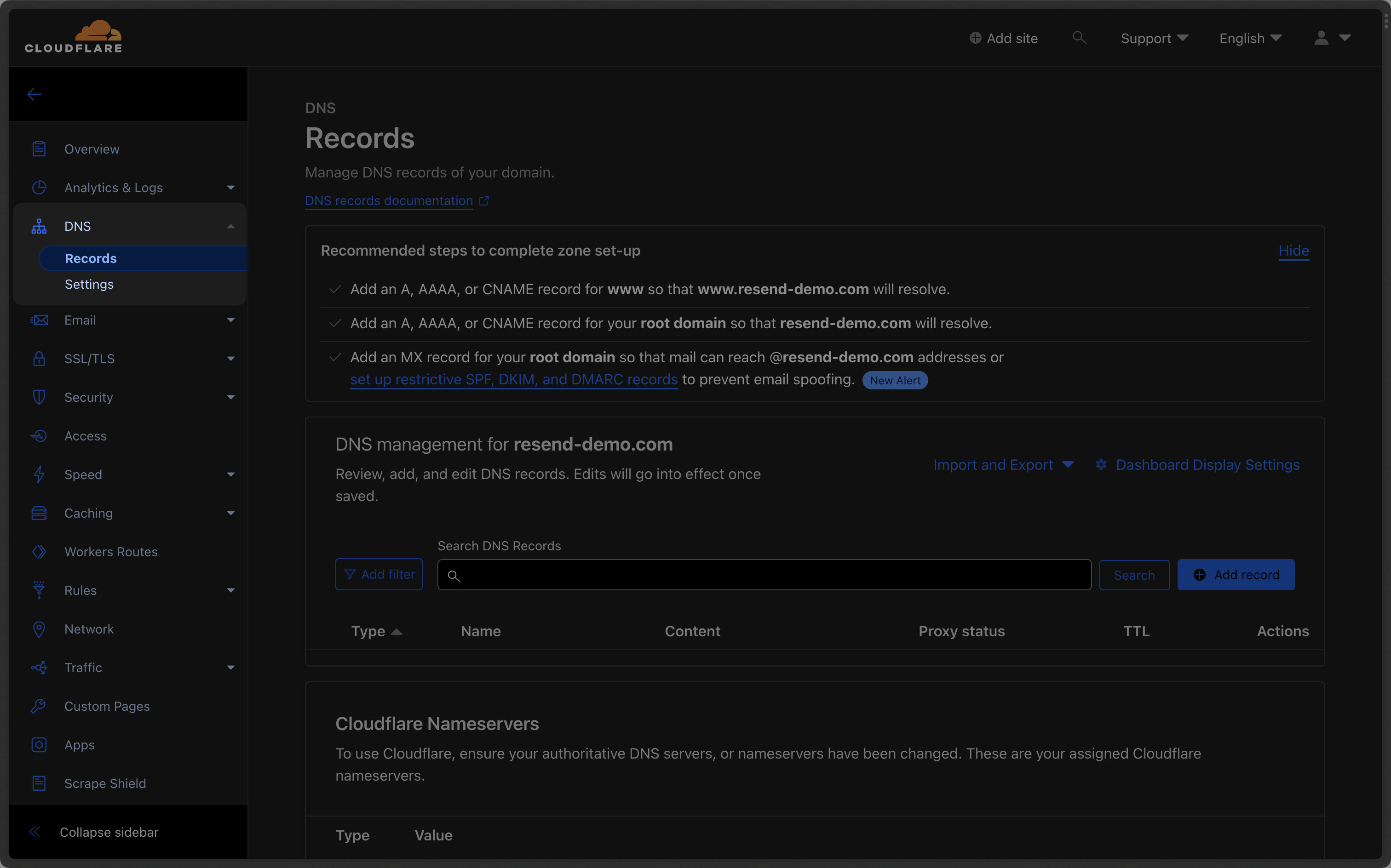Sort records by the Type column header

pos(376,631)
